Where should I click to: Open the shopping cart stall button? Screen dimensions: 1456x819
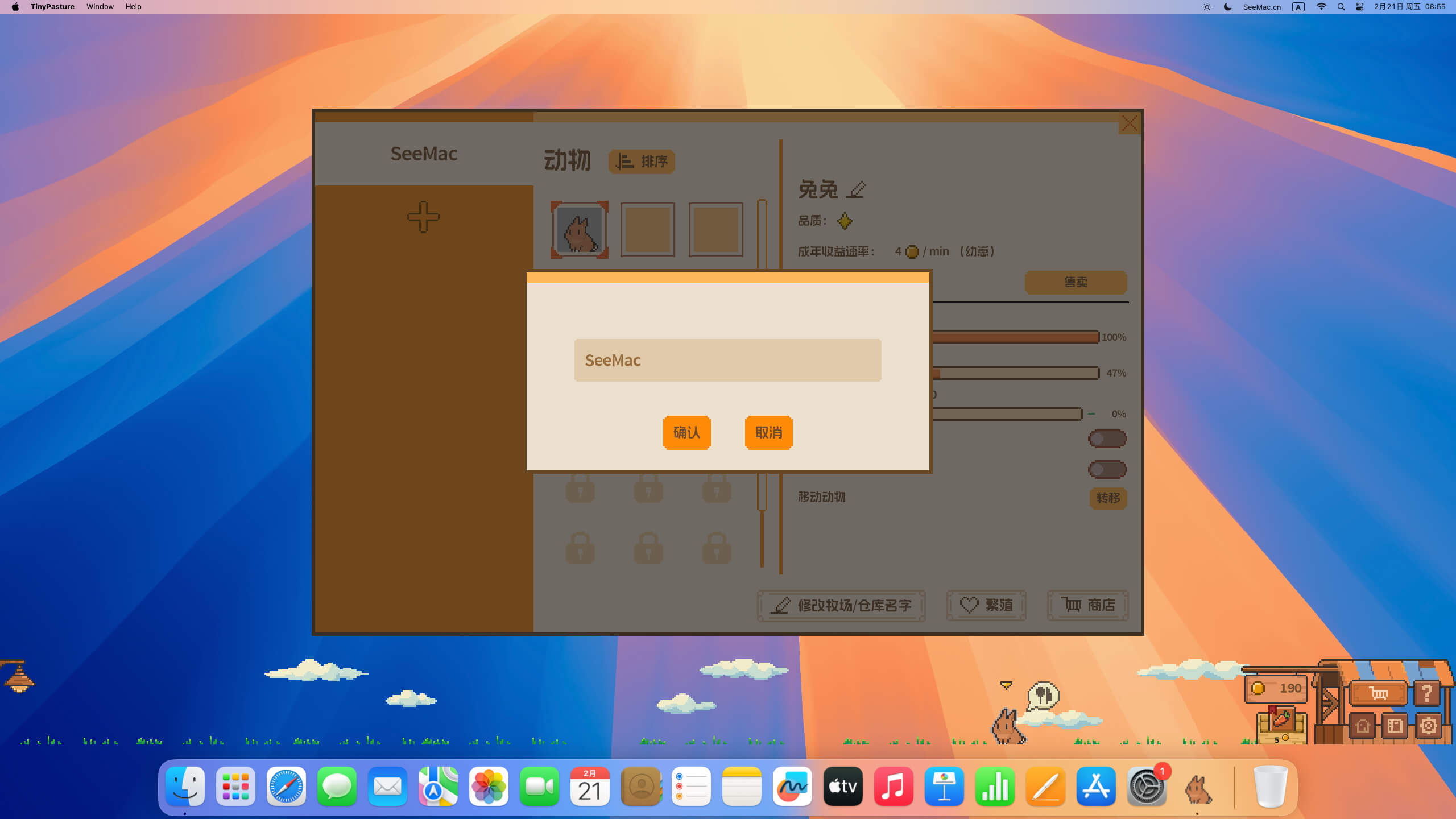click(x=1379, y=693)
